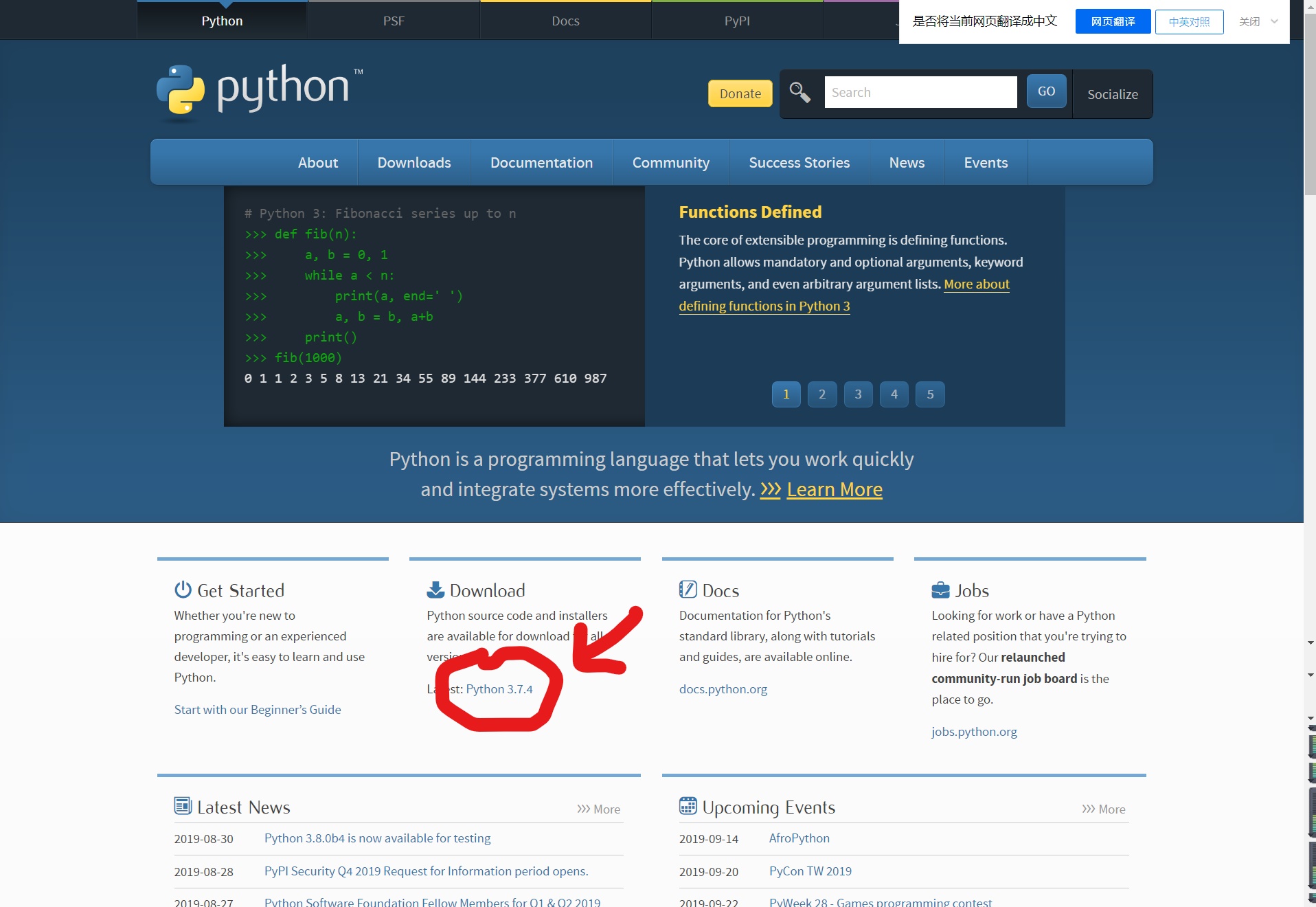Open the docs.python.org link
Image resolution: width=1316 pixels, height=907 pixels.
coord(723,688)
